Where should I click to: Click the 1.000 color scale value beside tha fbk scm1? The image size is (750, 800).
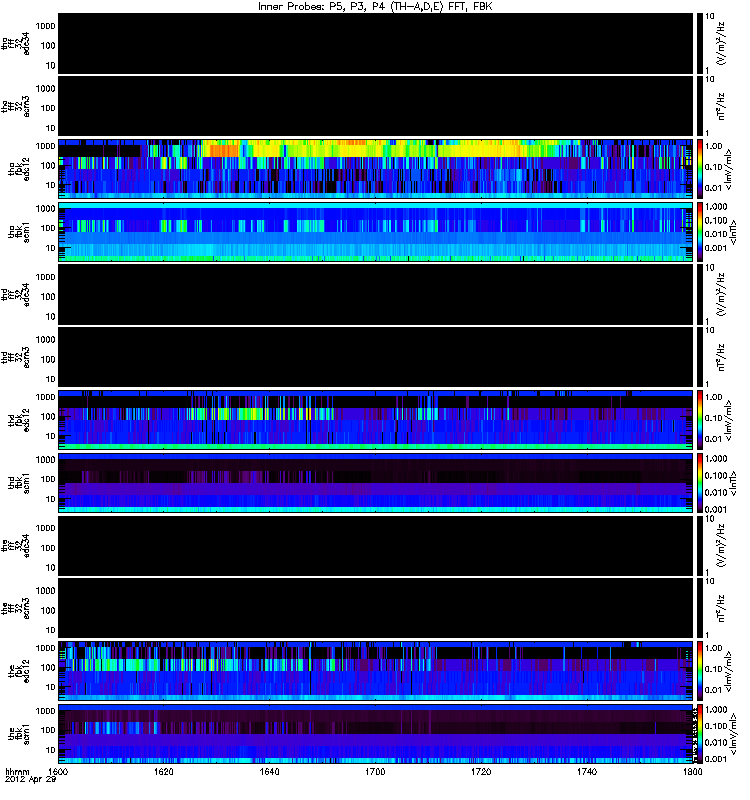tap(716, 207)
